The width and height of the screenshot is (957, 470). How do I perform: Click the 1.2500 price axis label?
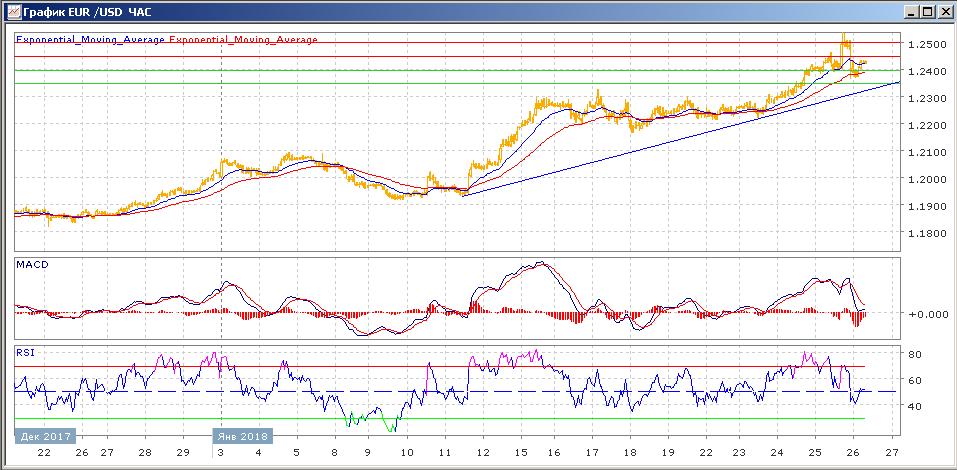click(x=927, y=45)
